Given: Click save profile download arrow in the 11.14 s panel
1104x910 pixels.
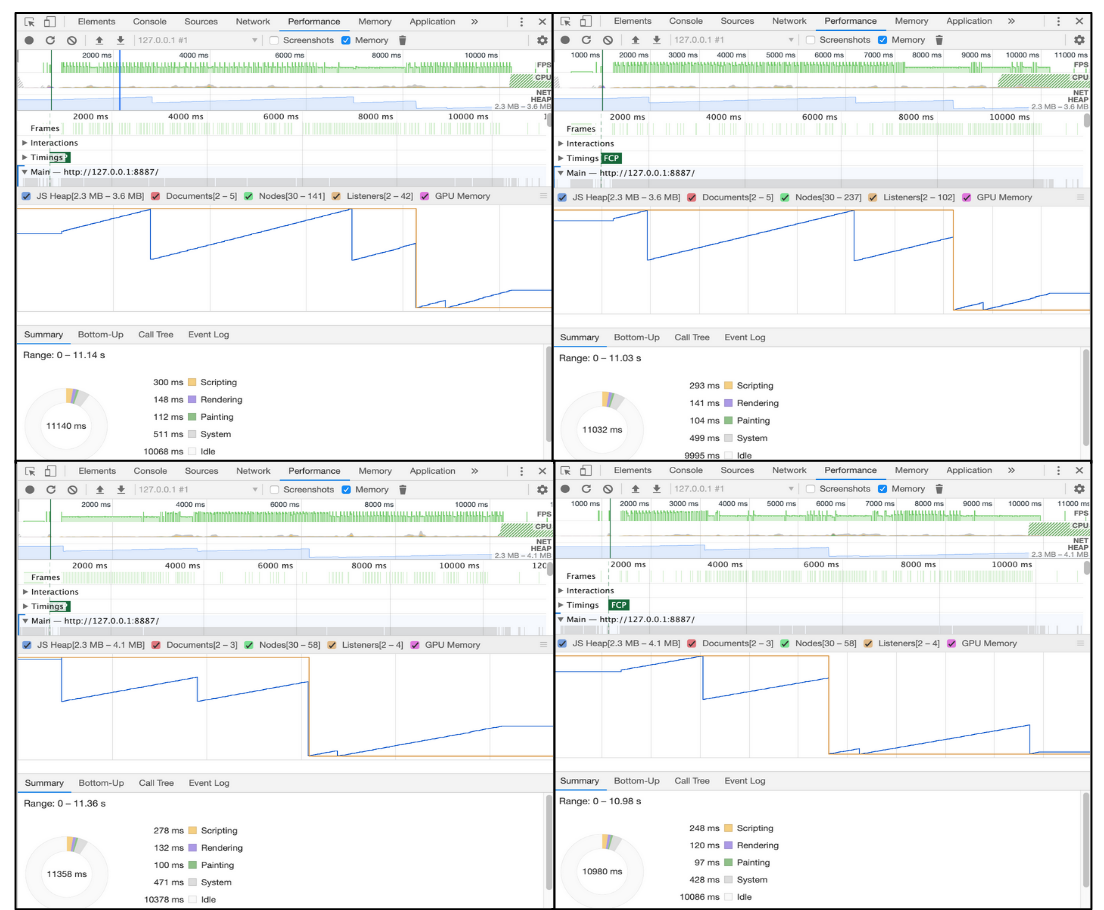Looking at the screenshot, I should point(120,40).
